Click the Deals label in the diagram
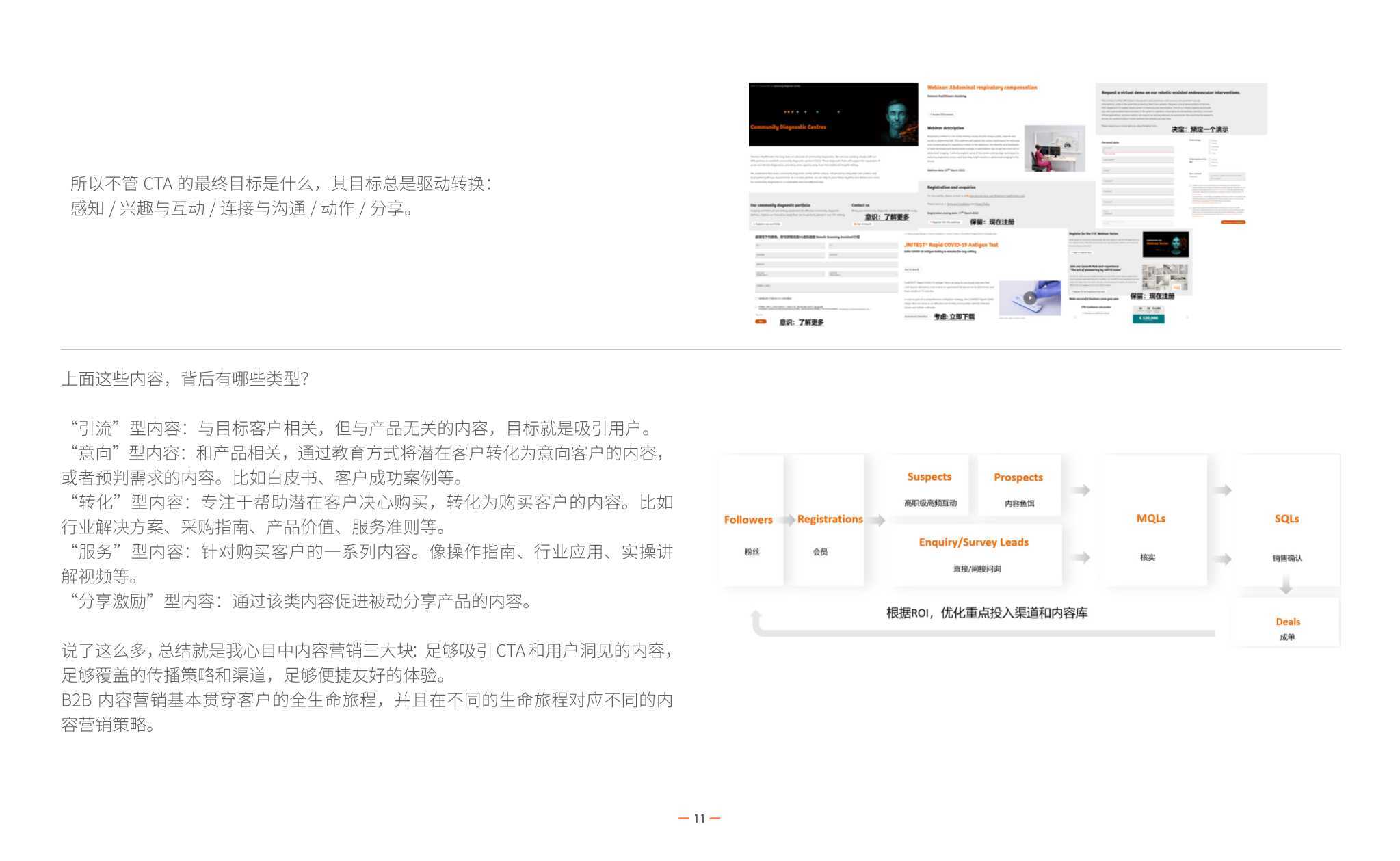Screen dimensions: 1400x861 1288,622
